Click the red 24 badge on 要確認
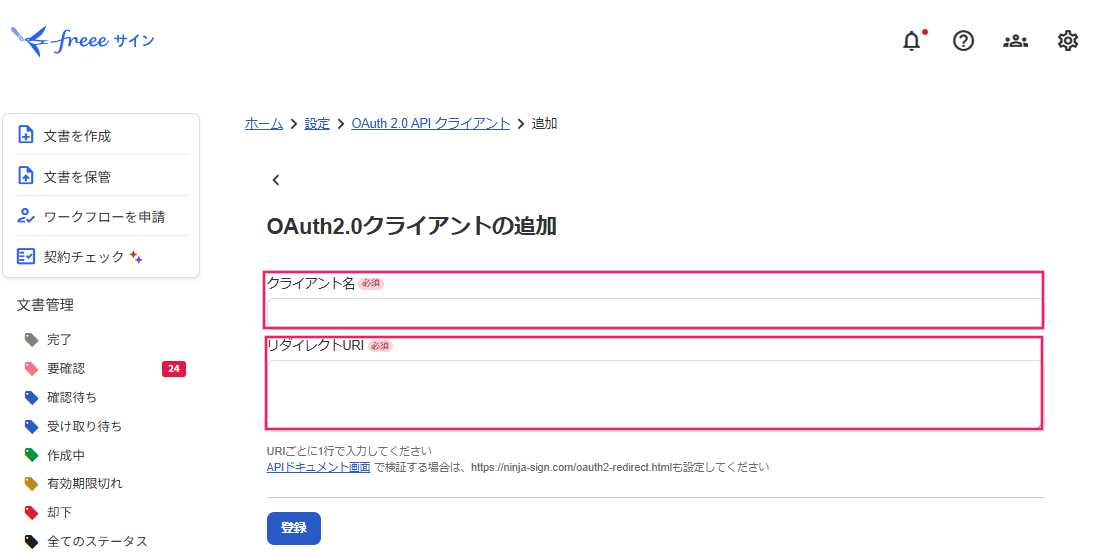The image size is (1096, 553). (174, 368)
